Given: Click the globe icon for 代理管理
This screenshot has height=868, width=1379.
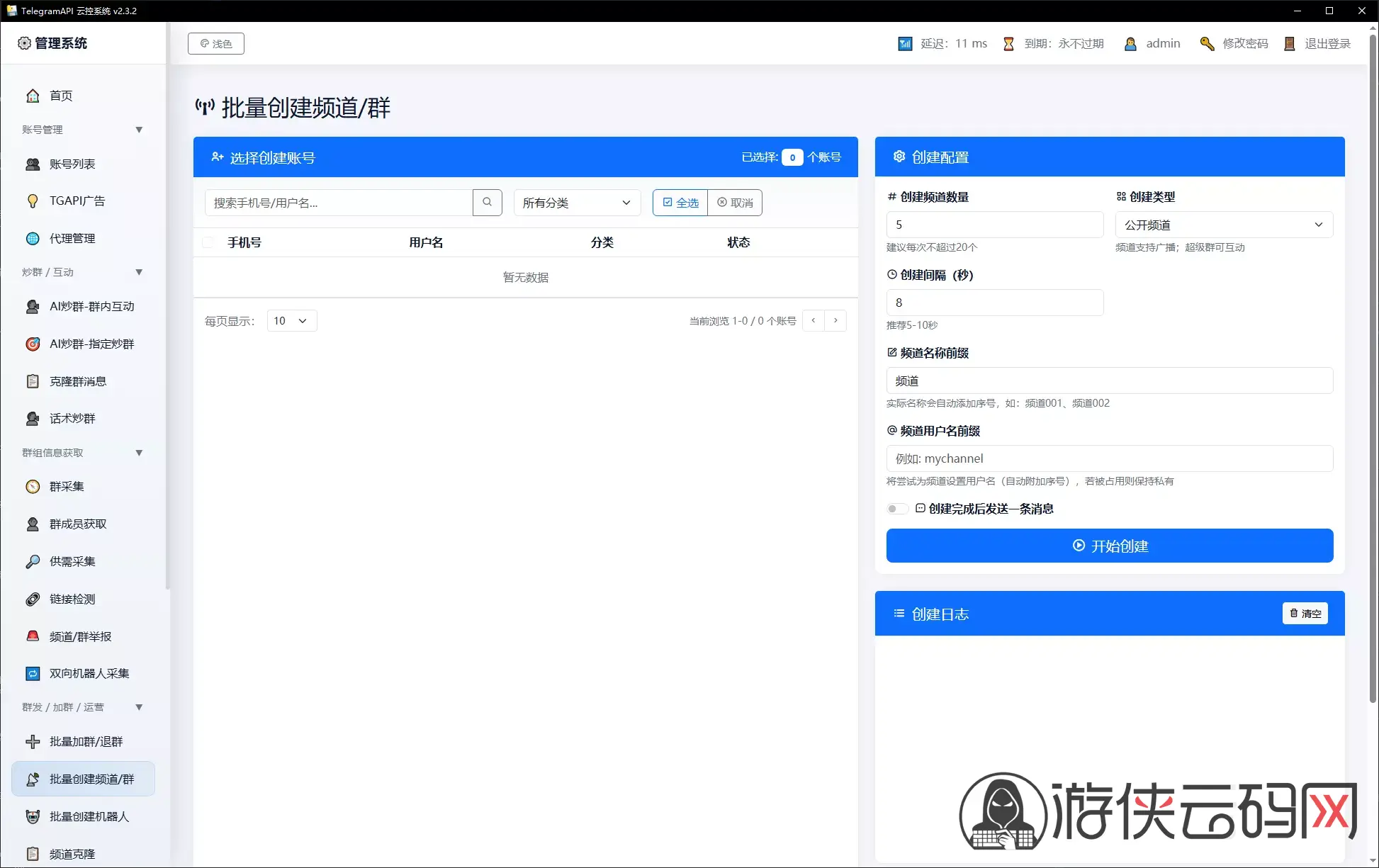Looking at the screenshot, I should tap(33, 239).
